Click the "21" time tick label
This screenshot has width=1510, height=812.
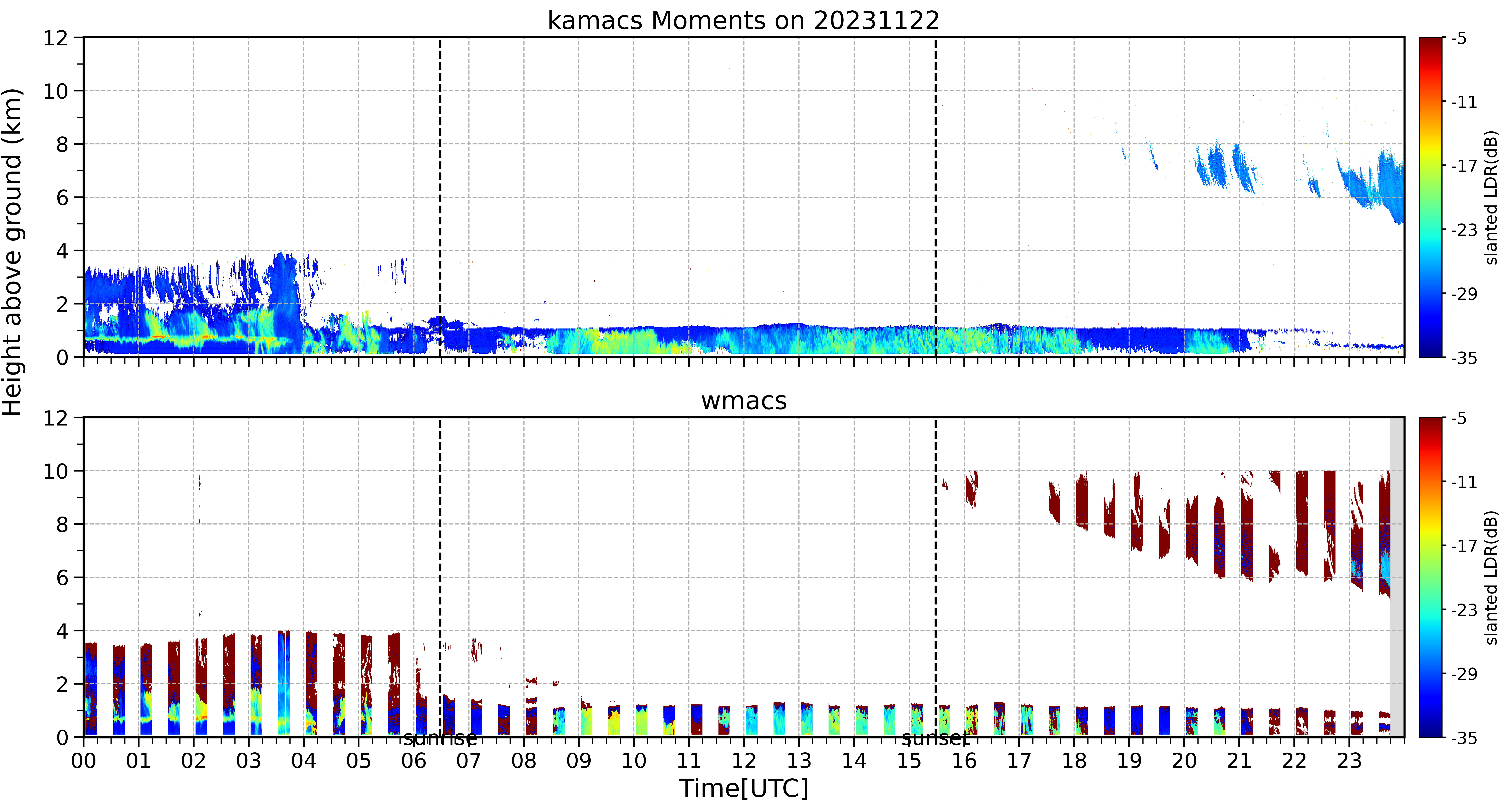click(x=1239, y=761)
